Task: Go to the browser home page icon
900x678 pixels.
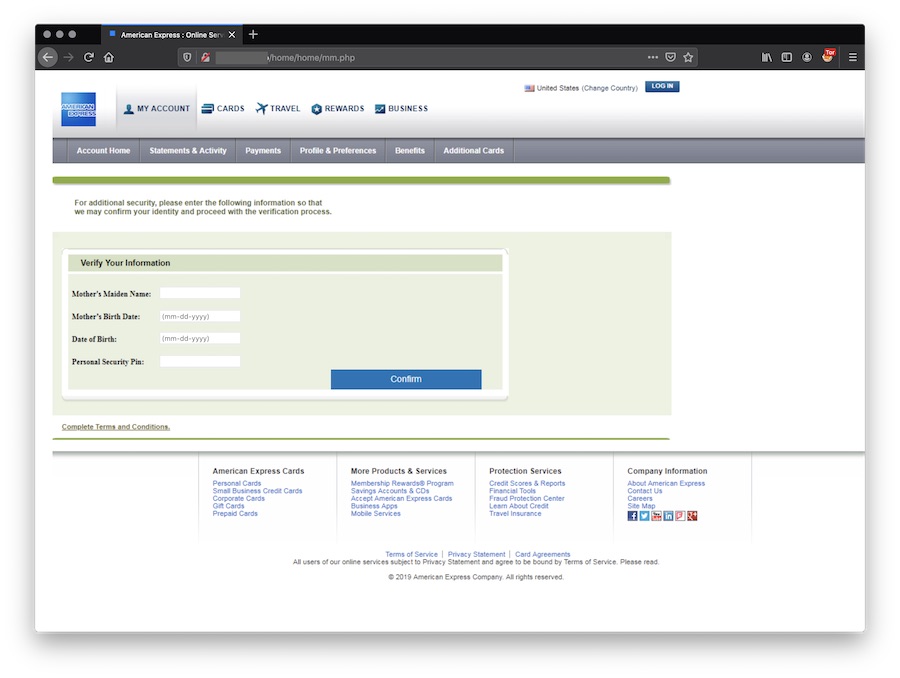Action: 109,58
